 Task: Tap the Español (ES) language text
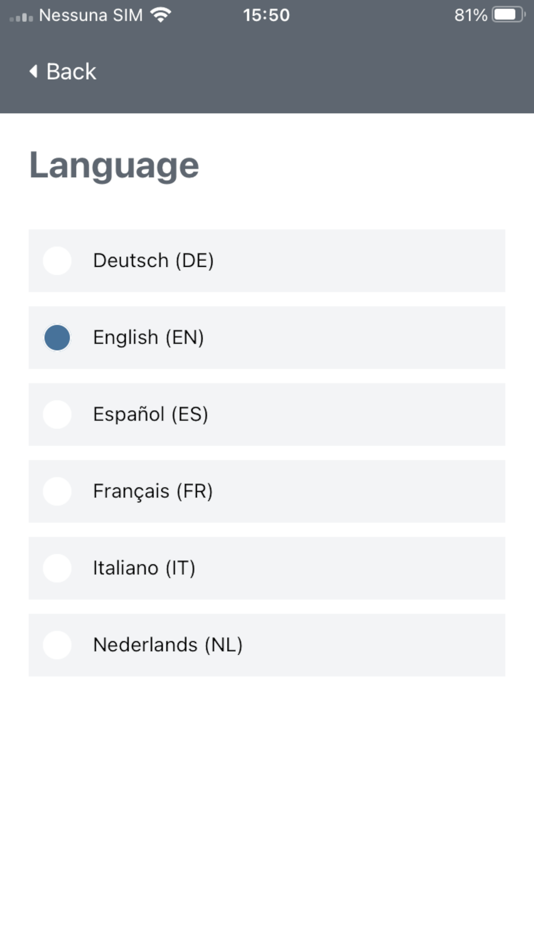[x=150, y=414]
